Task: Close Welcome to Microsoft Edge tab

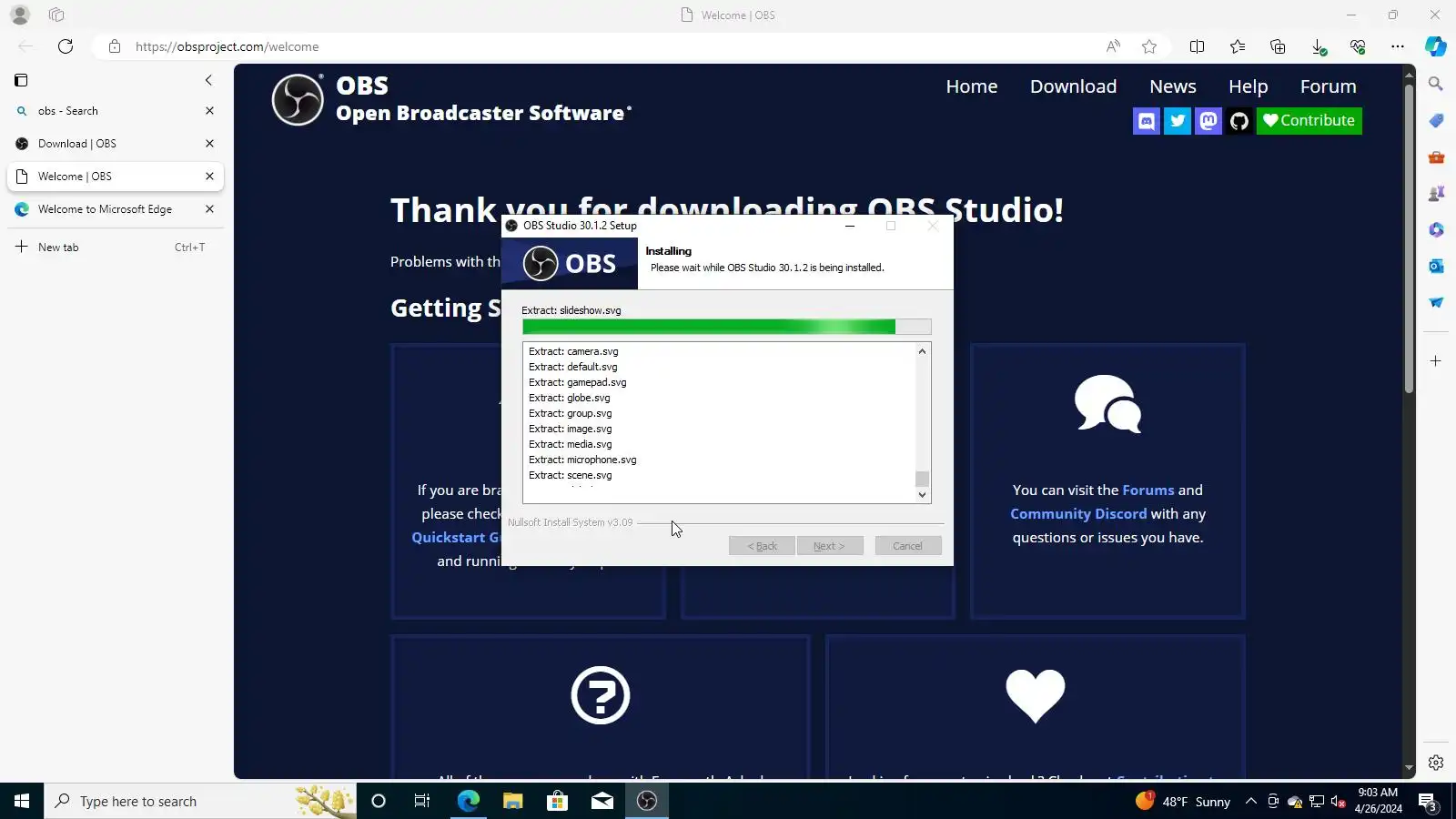Action: [209, 209]
